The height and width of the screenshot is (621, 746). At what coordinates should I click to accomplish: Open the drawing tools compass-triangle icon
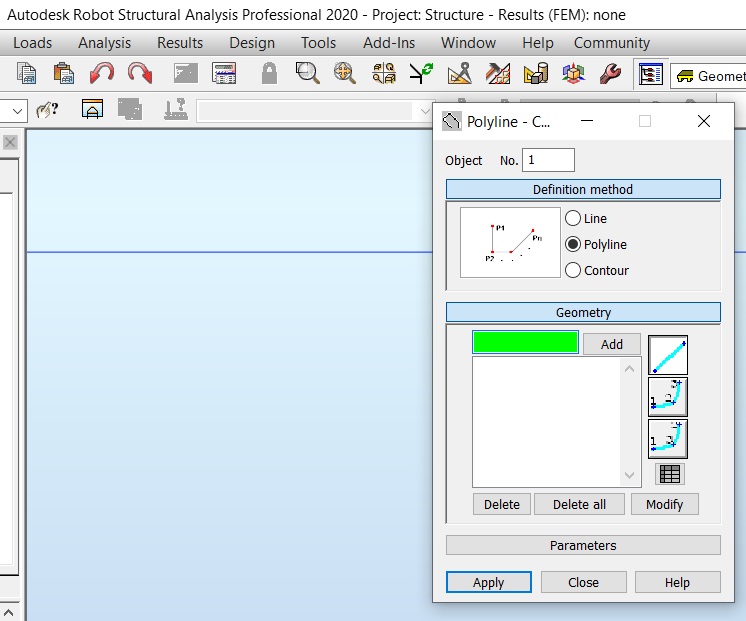click(460, 74)
